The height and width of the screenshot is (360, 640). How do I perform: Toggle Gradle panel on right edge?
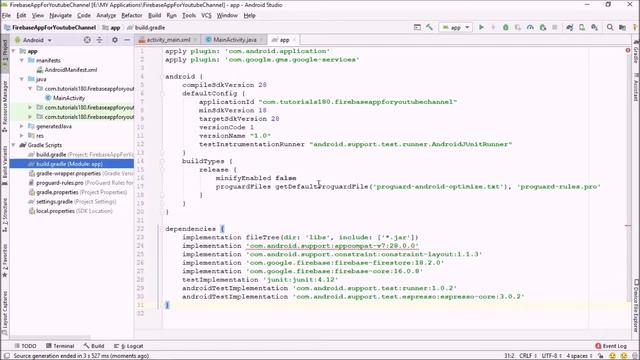tap(636, 53)
